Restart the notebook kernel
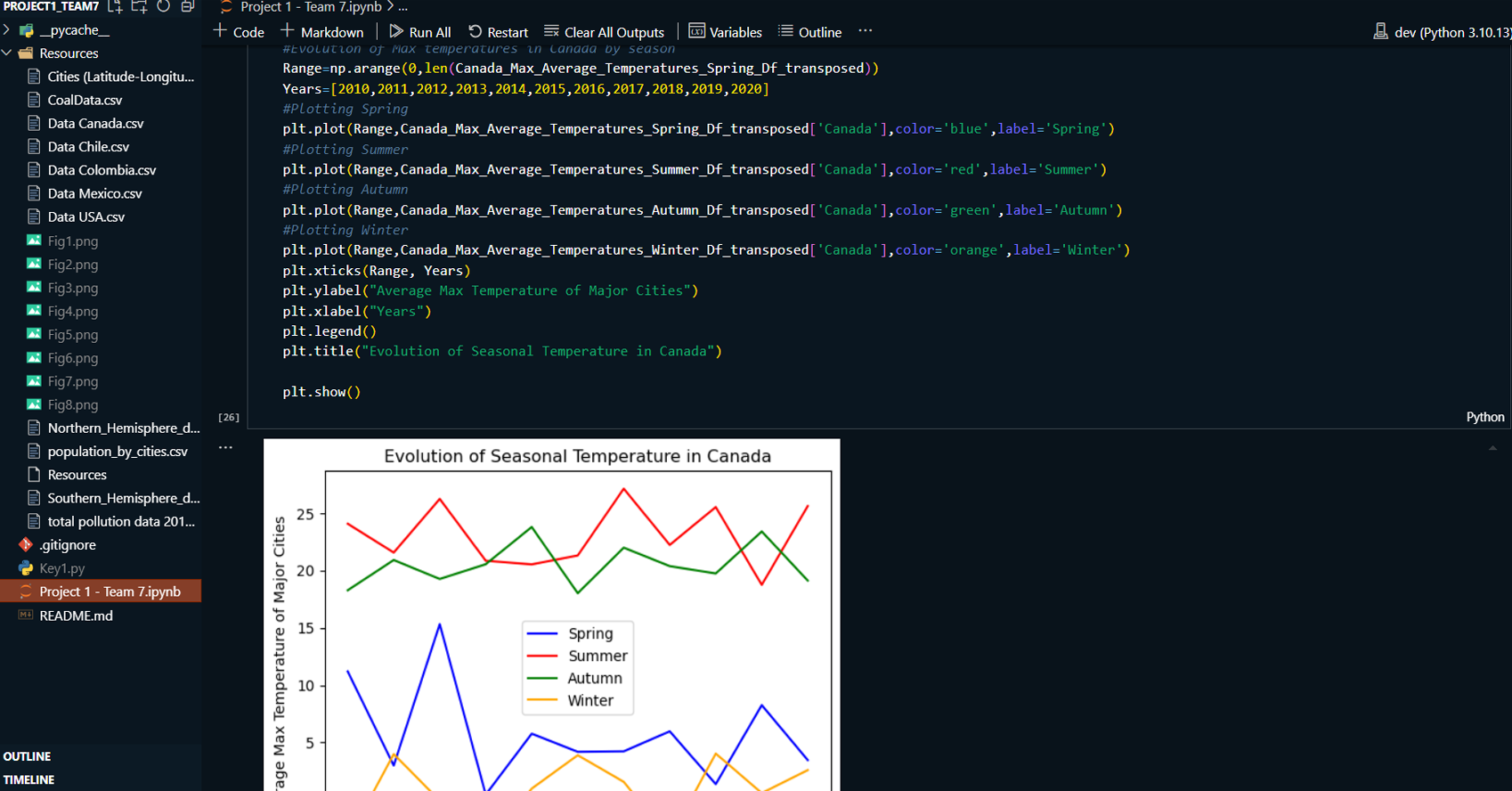Viewport: 1512px width, 791px height. (x=498, y=32)
